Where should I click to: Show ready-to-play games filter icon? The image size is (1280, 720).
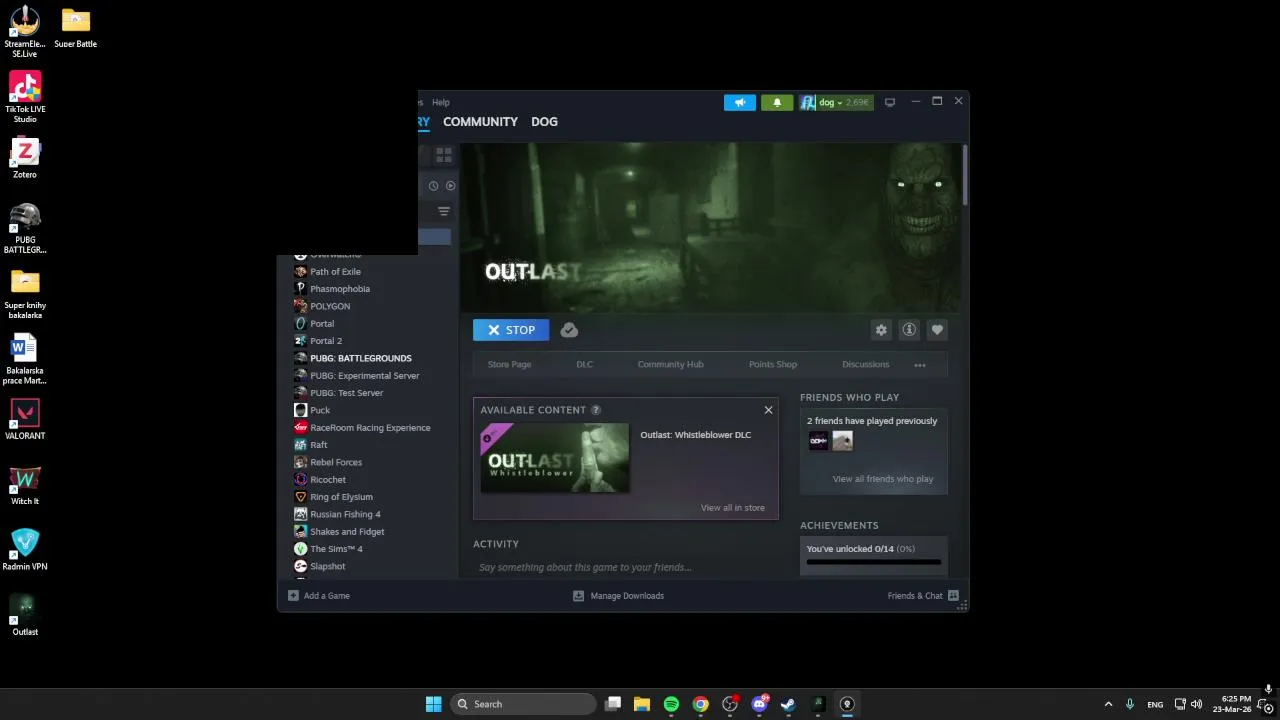click(450, 186)
